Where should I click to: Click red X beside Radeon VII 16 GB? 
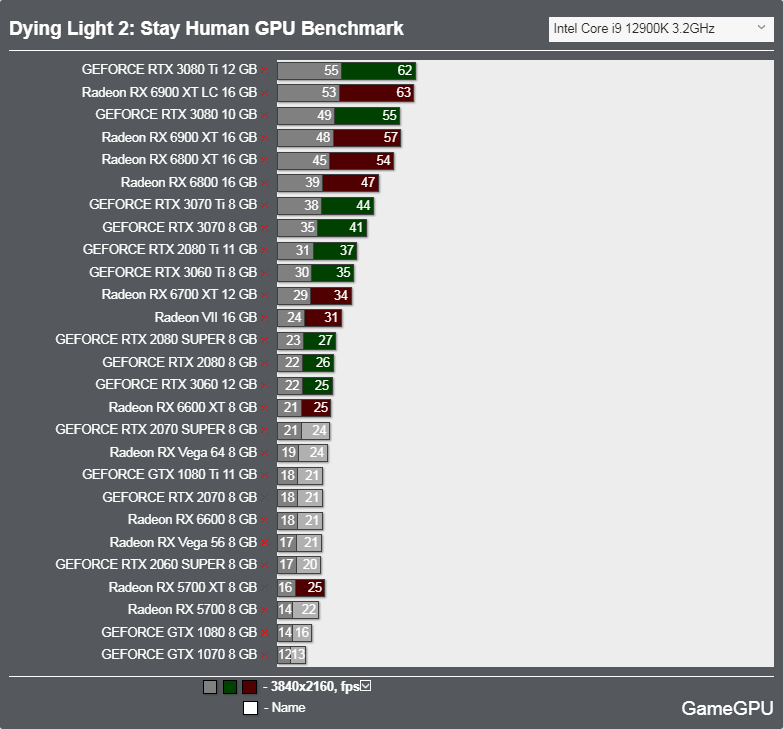click(x=265, y=318)
